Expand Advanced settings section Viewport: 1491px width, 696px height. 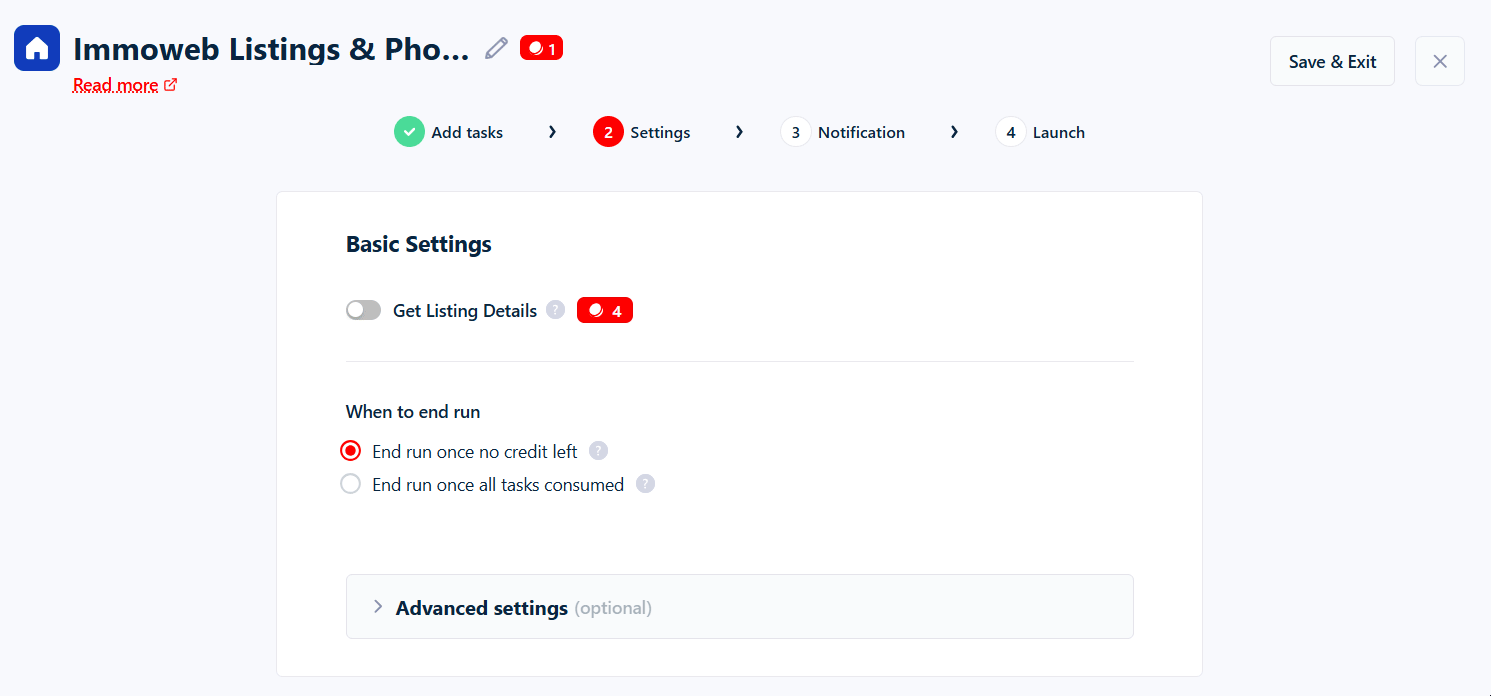click(739, 607)
